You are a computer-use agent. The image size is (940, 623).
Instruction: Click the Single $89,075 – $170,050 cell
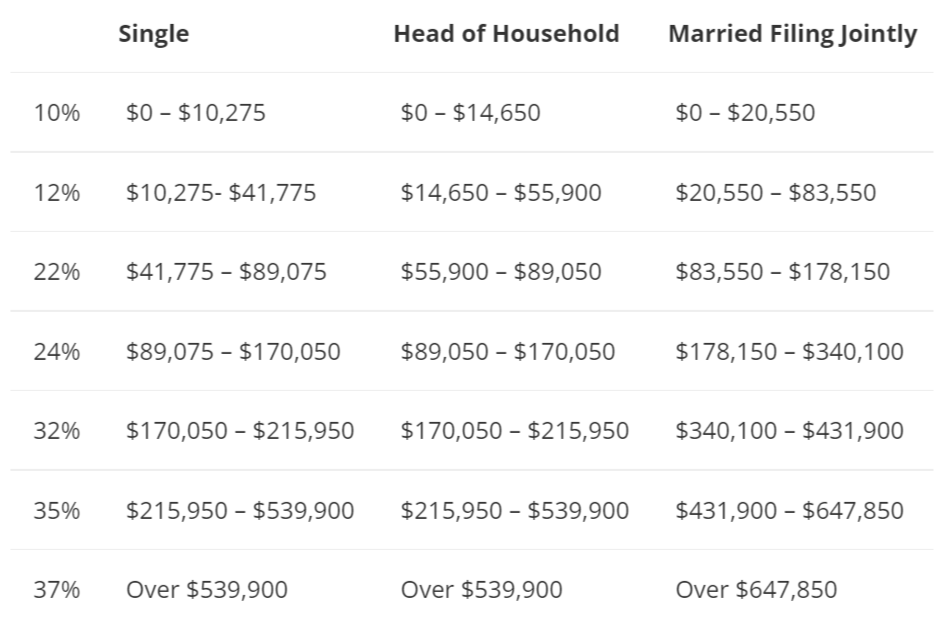tap(233, 352)
